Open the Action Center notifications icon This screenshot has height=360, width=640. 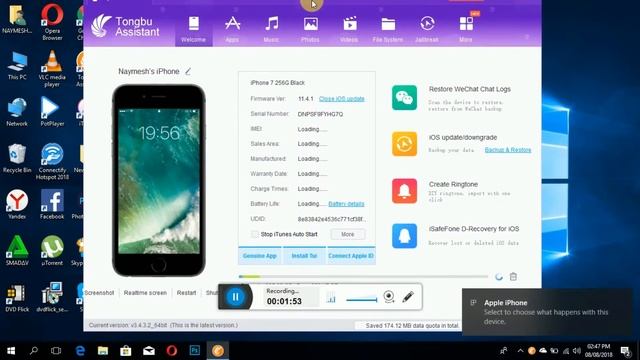pyautogui.click(x=625, y=351)
